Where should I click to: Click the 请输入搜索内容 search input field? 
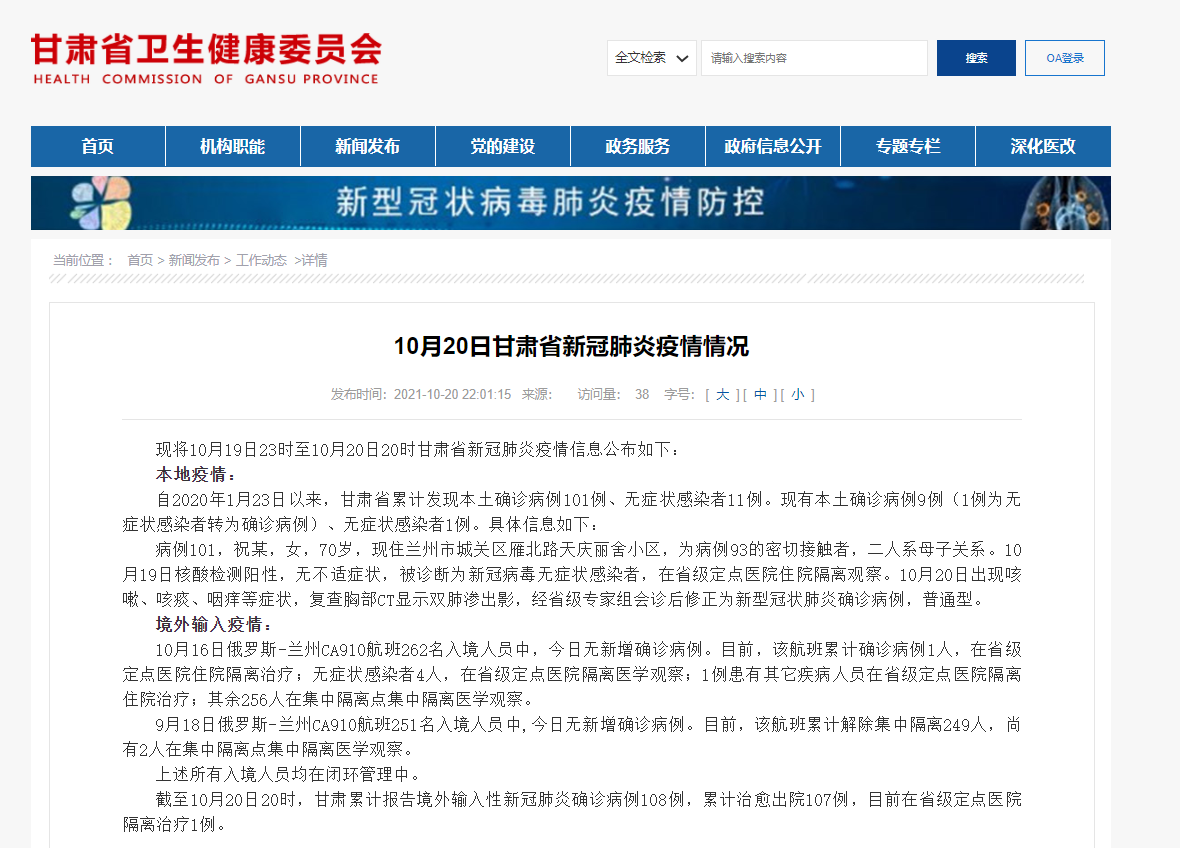814,58
